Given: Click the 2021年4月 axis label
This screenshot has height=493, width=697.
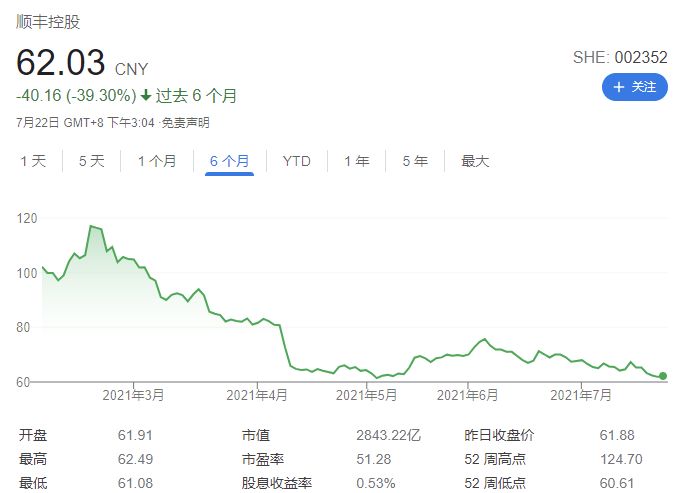Looking at the screenshot, I should [257, 395].
